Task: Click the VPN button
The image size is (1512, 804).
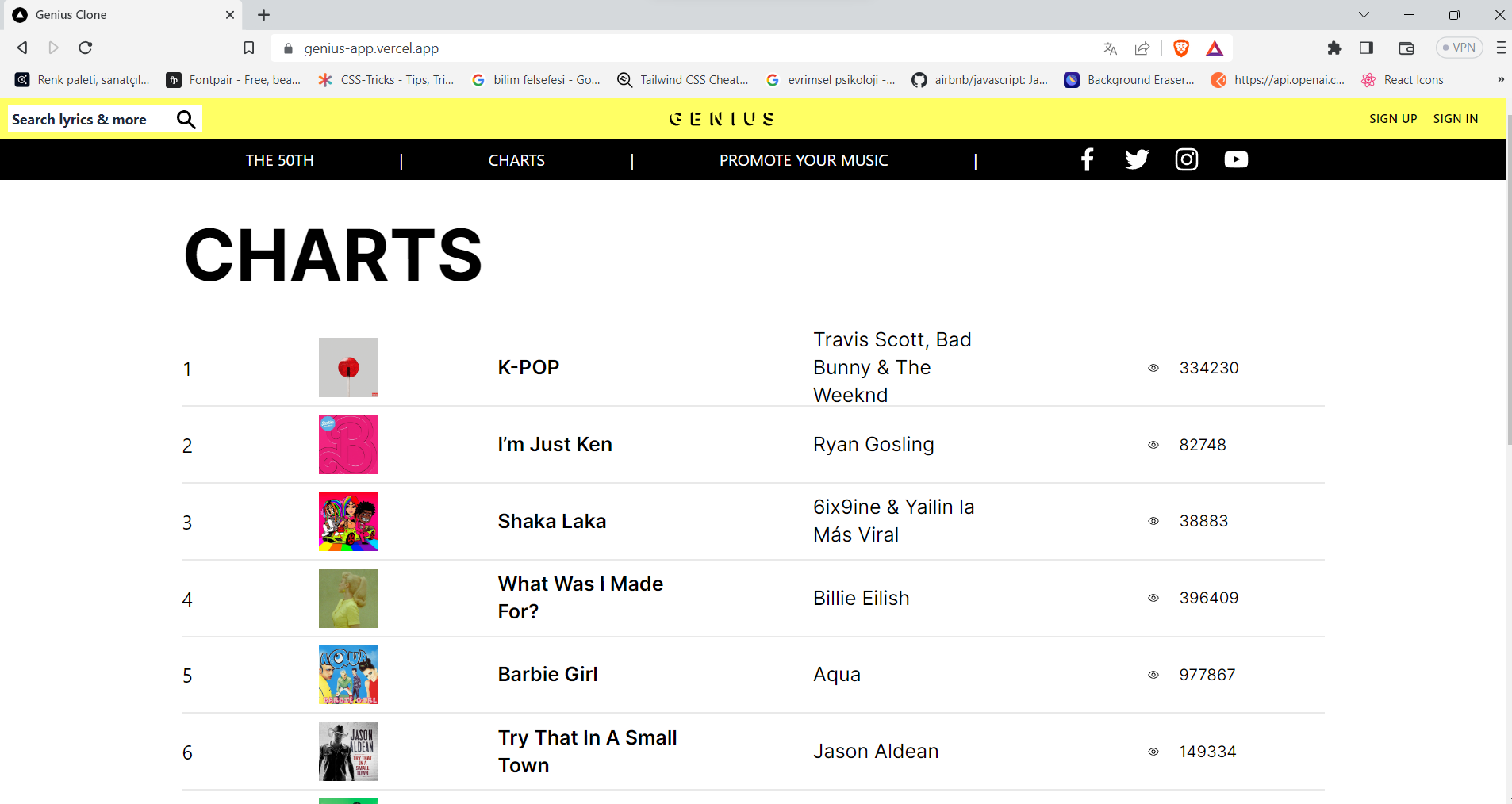Action: point(1459,48)
